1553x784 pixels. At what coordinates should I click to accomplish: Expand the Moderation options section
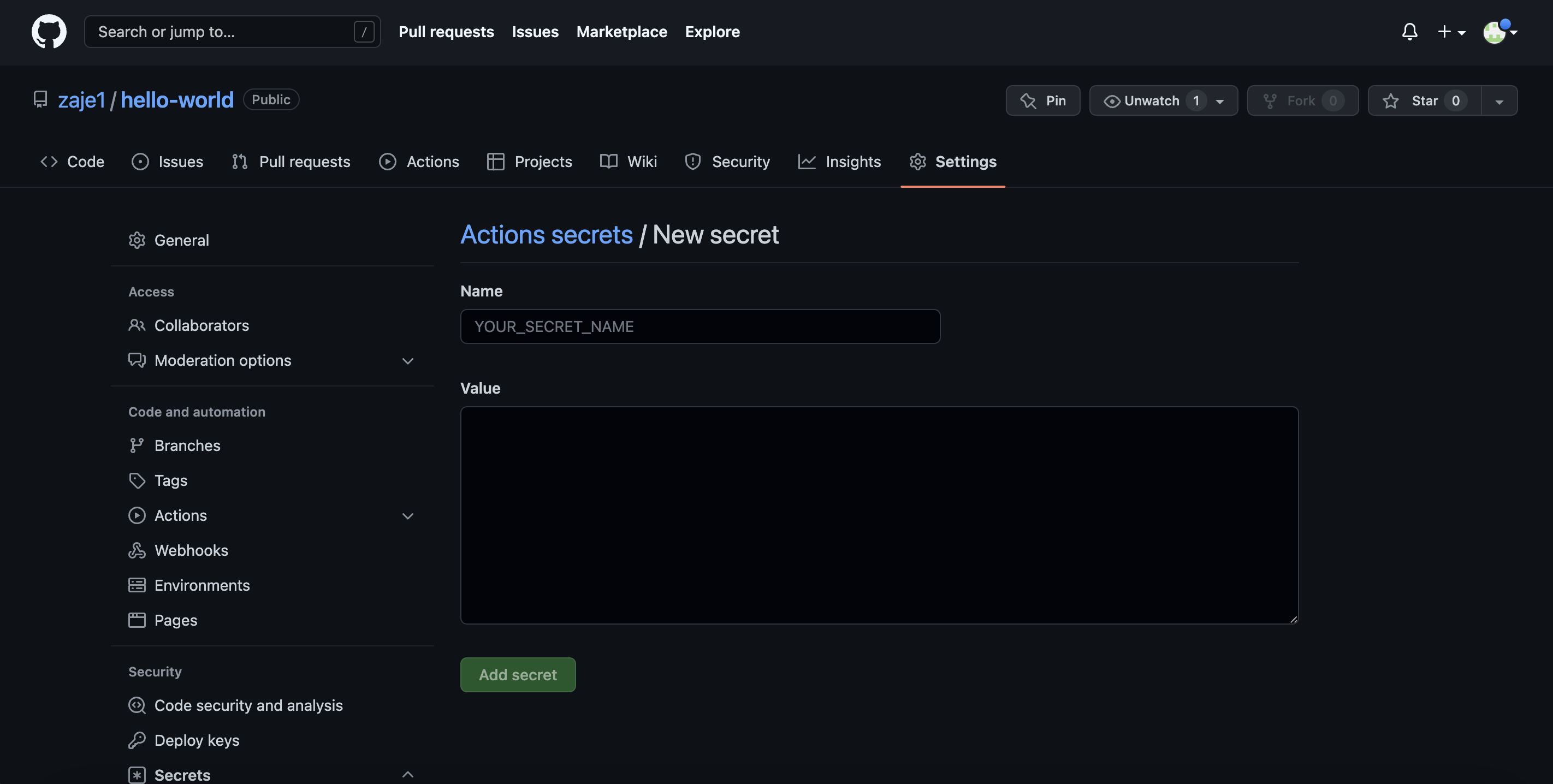click(407, 360)
